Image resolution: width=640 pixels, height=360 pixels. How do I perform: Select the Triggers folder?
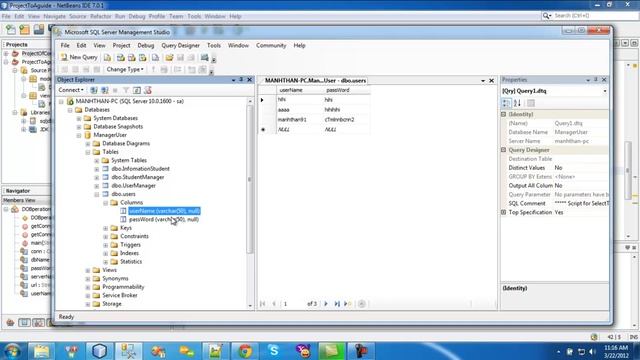(x=130, y=244)
